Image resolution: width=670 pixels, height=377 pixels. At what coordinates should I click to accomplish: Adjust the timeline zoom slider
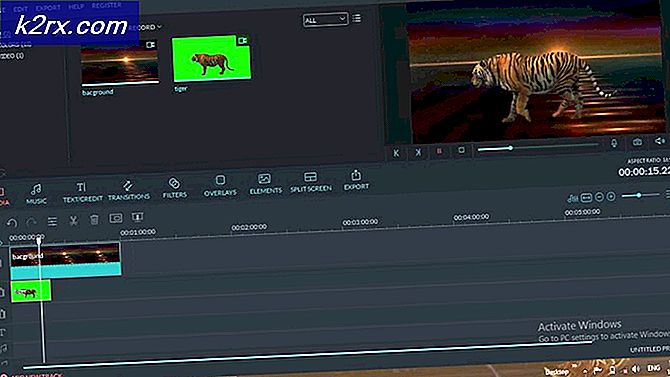[640, 195]
